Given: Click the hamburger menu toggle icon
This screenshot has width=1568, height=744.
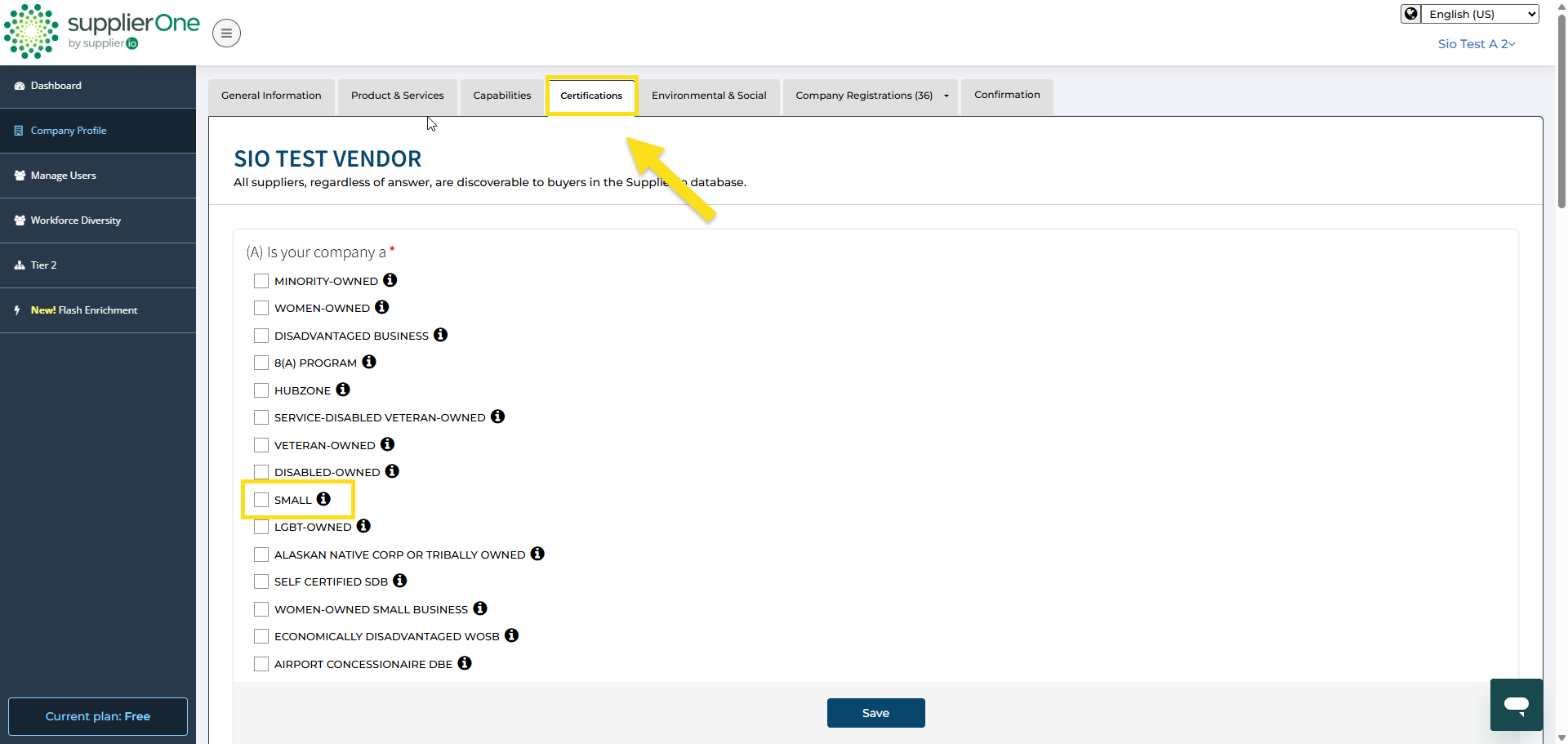Looking at the screenshot, I should (226, 33).
